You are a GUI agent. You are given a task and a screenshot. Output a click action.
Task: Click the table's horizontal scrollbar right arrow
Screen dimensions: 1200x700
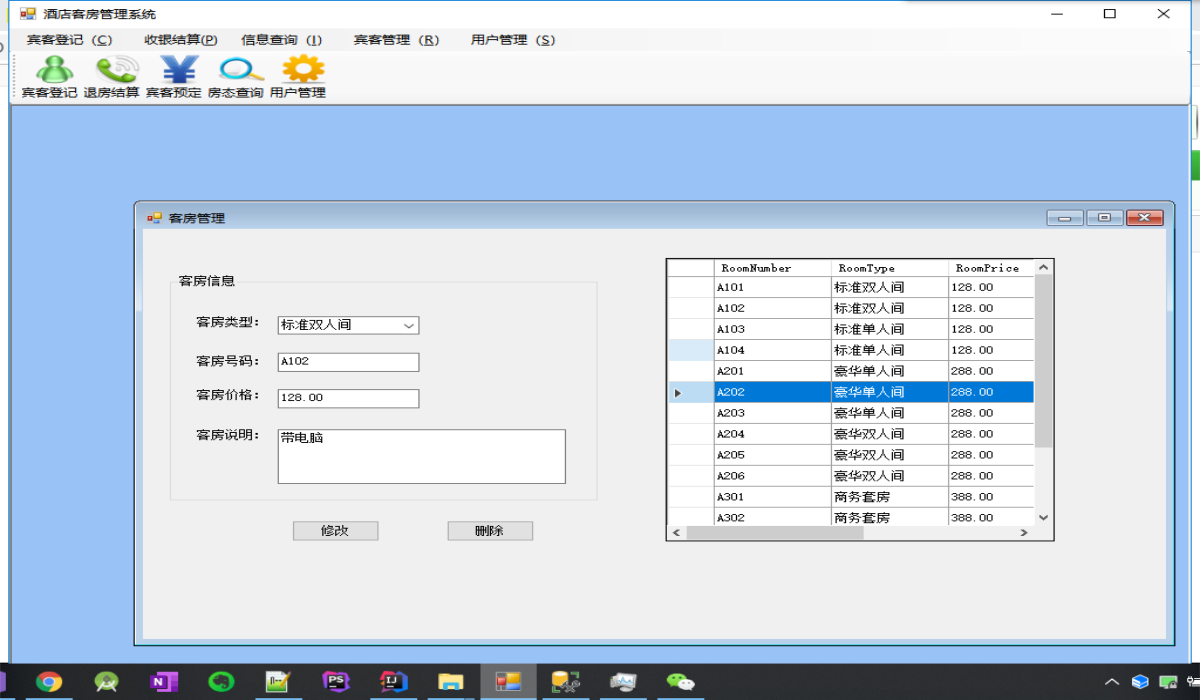(x=1024, y=533)
